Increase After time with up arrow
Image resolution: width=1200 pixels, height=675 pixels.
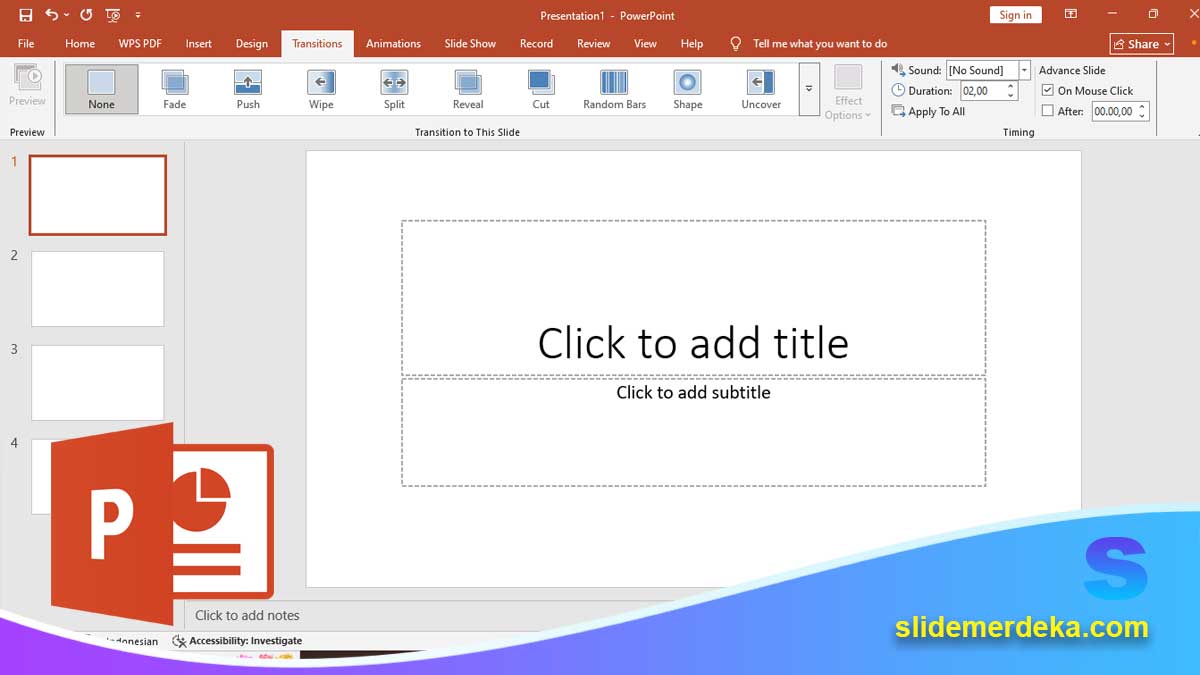pyautogui.click(x=1142, y=107)
